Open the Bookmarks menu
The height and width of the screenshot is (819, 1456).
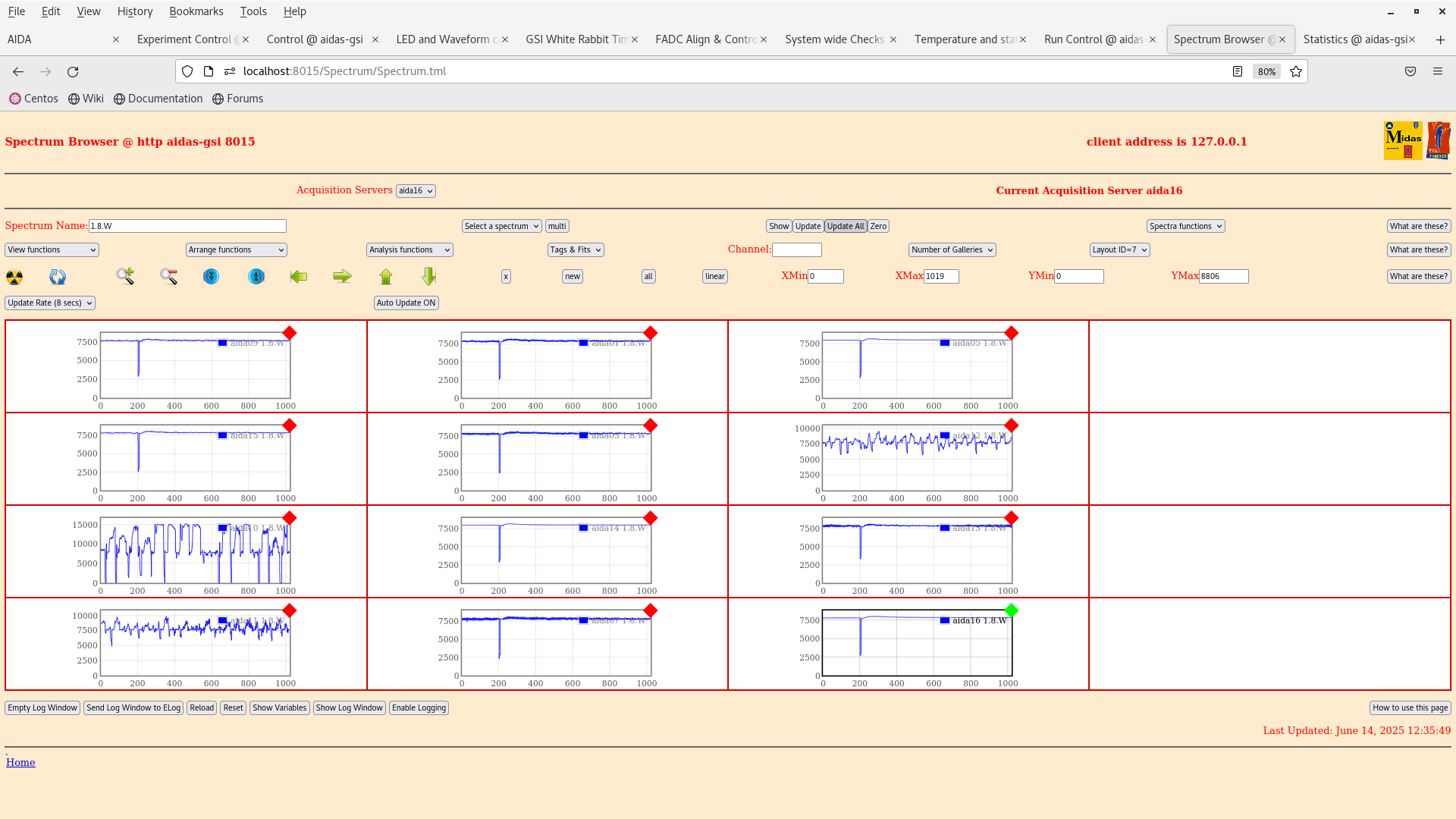click(196, 11)
